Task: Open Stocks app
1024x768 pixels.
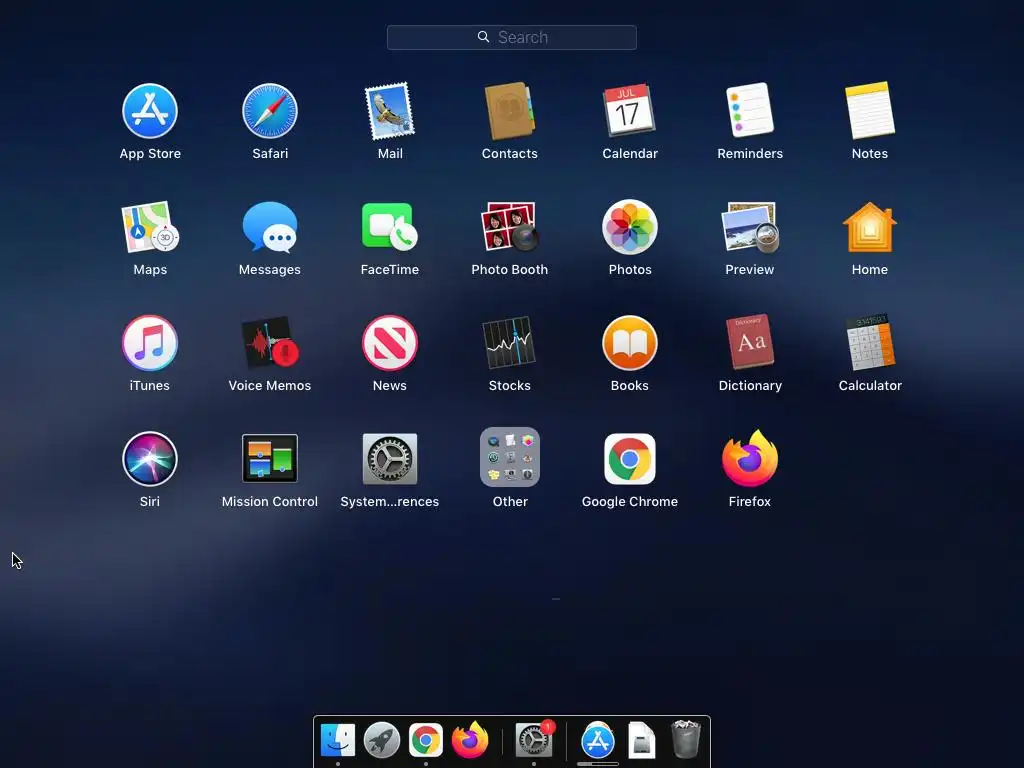Action: tap(509, 343)
